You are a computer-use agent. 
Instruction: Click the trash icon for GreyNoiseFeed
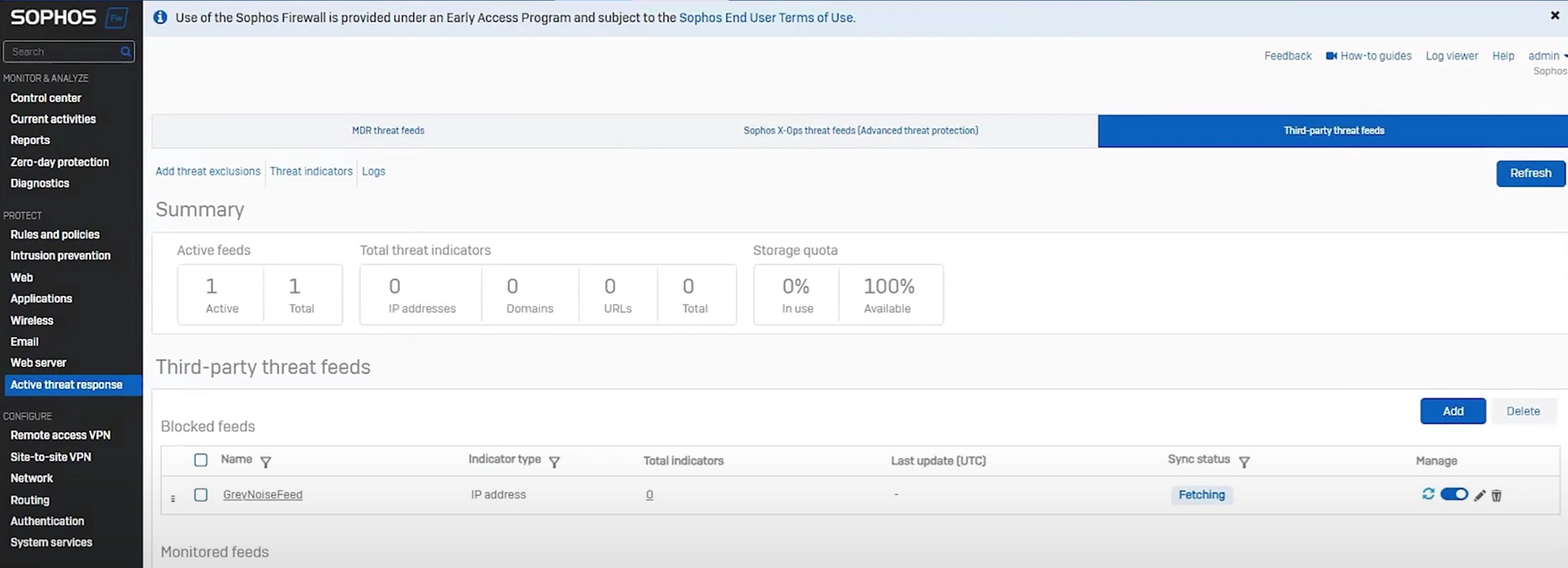coord(1496,495)
